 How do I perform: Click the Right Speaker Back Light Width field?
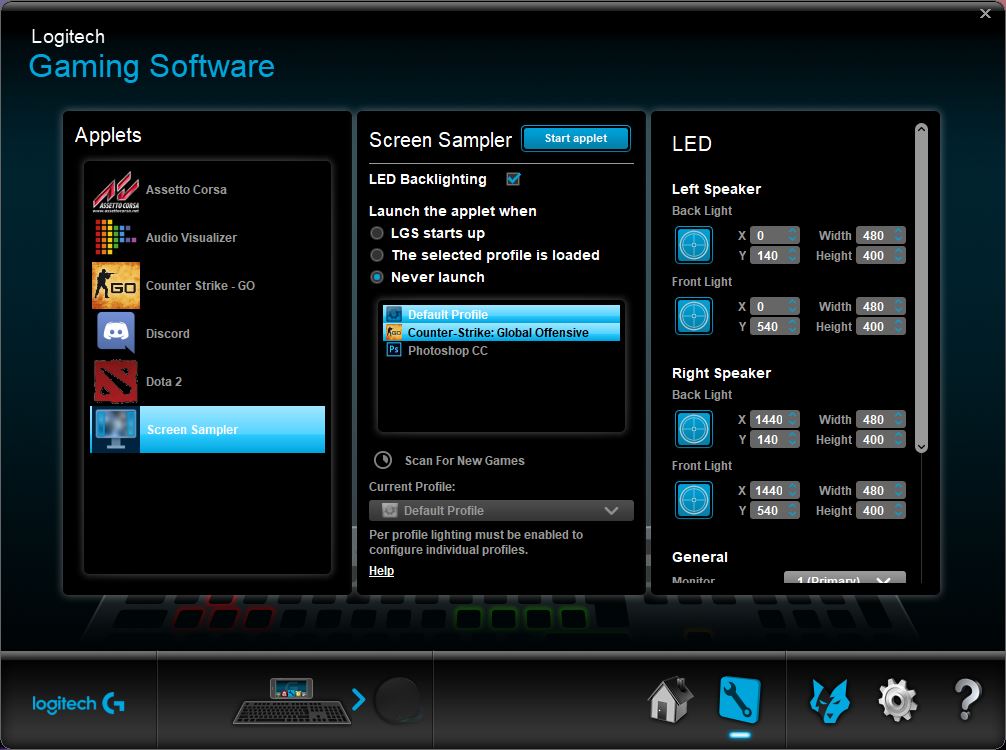click(x=880, y=420)
